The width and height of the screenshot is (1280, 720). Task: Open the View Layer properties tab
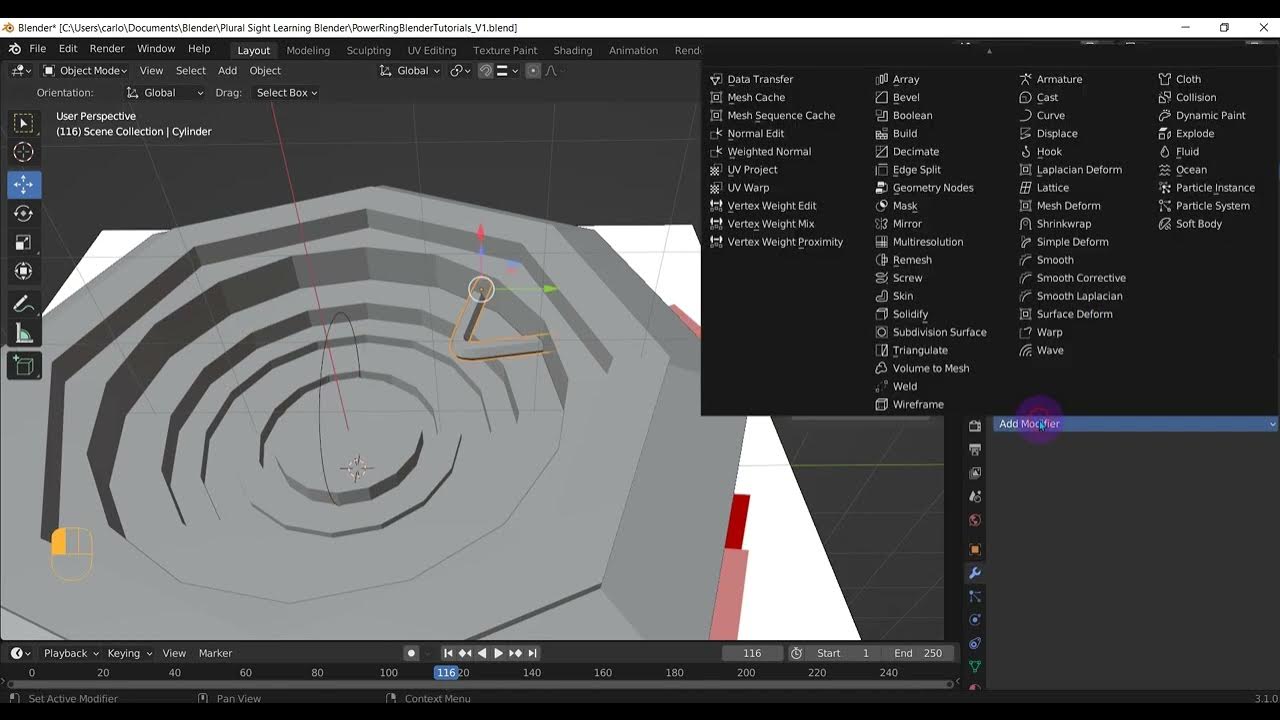(975, 473)
